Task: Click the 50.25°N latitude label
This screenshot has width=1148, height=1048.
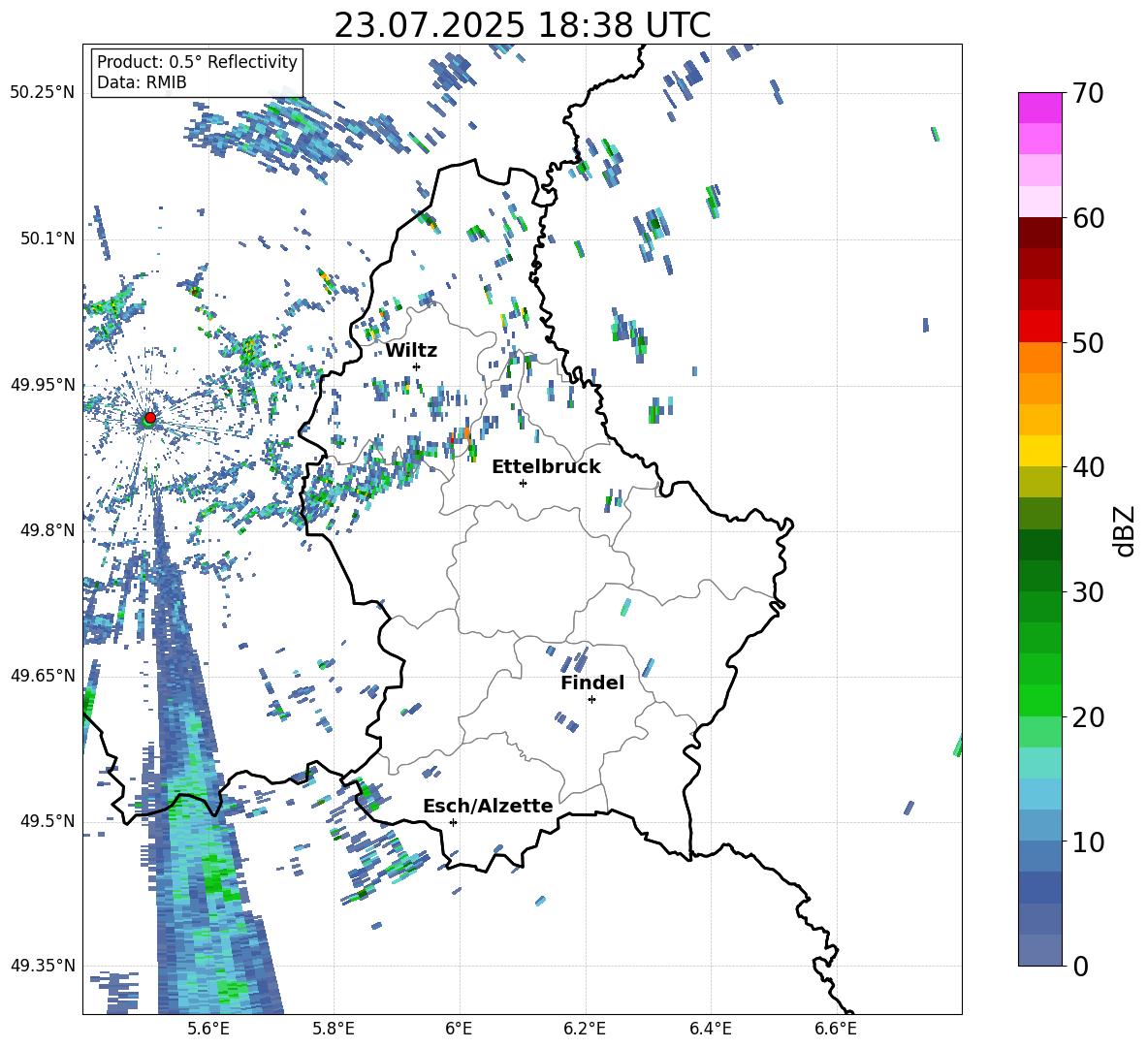Action: pos(43,93)
